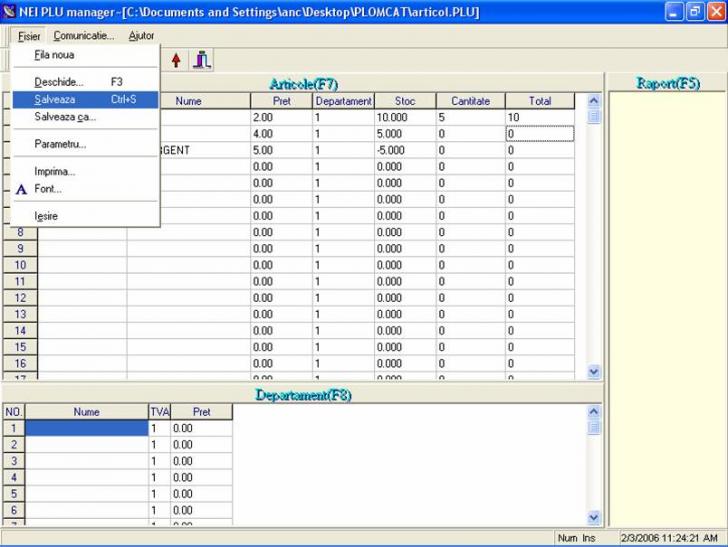728x547 pixels.
Task: Click the Total cell in the second article row
Action: tap(539, 134)
